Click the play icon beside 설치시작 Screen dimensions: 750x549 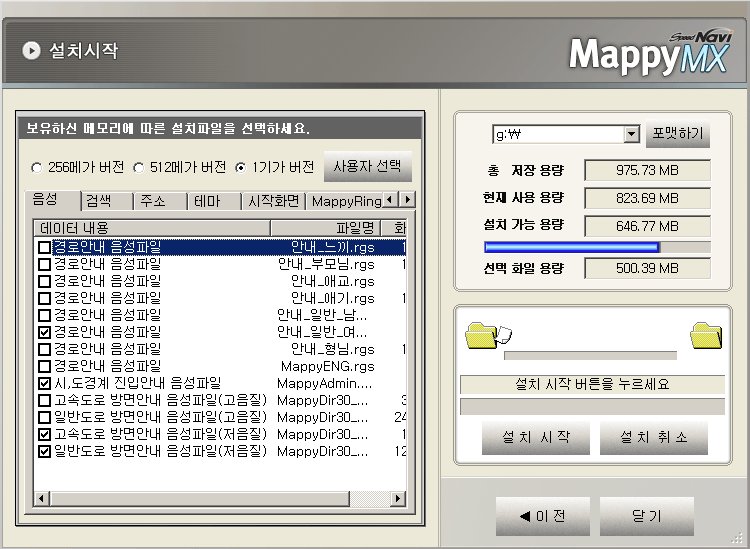[x=32, y=50]
